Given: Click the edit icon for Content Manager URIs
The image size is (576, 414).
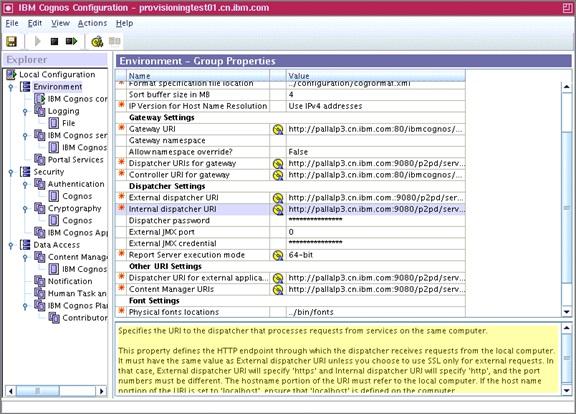Looking at the screenshot, I should click(x=278, y=289).
